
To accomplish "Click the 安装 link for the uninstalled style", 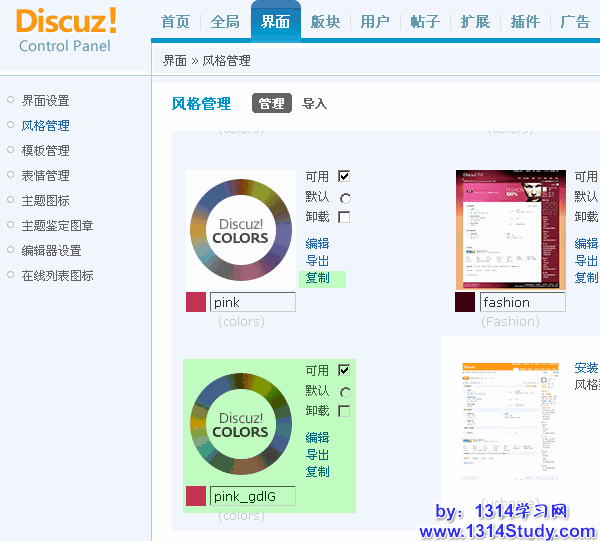I will click(586, 368).
